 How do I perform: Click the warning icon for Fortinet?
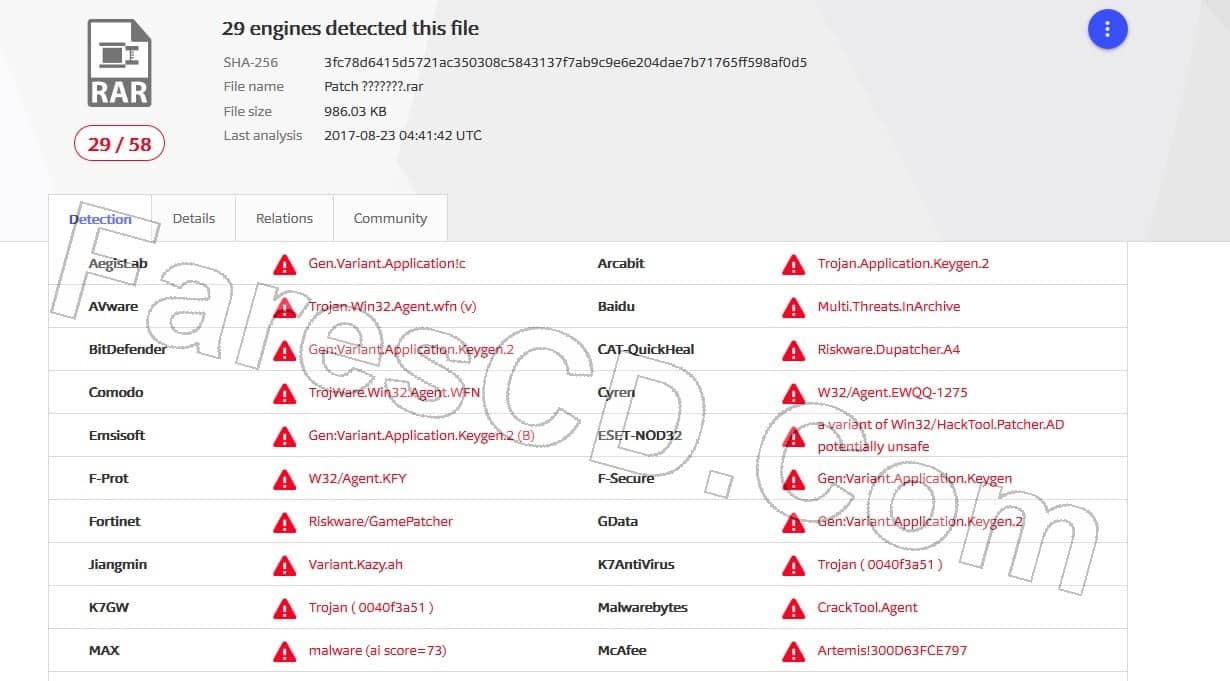[x=285, y=522]
